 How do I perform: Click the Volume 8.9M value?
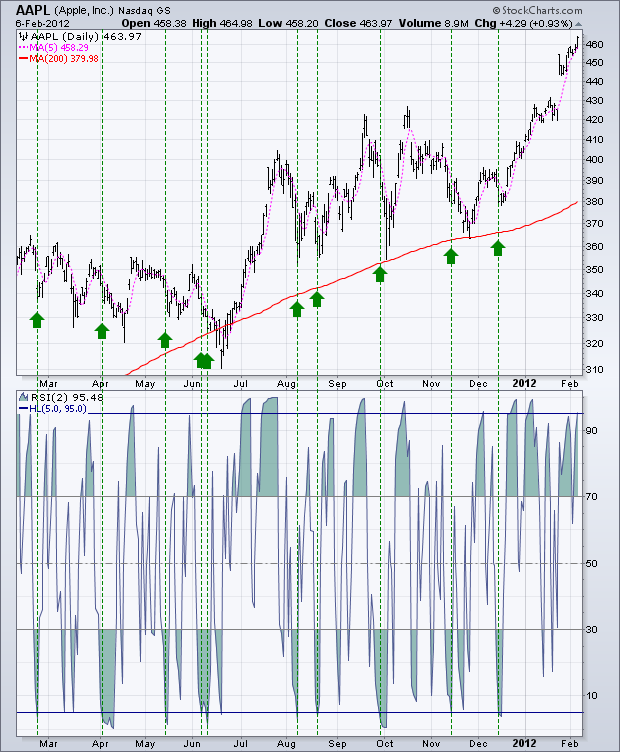pos(433,24)
